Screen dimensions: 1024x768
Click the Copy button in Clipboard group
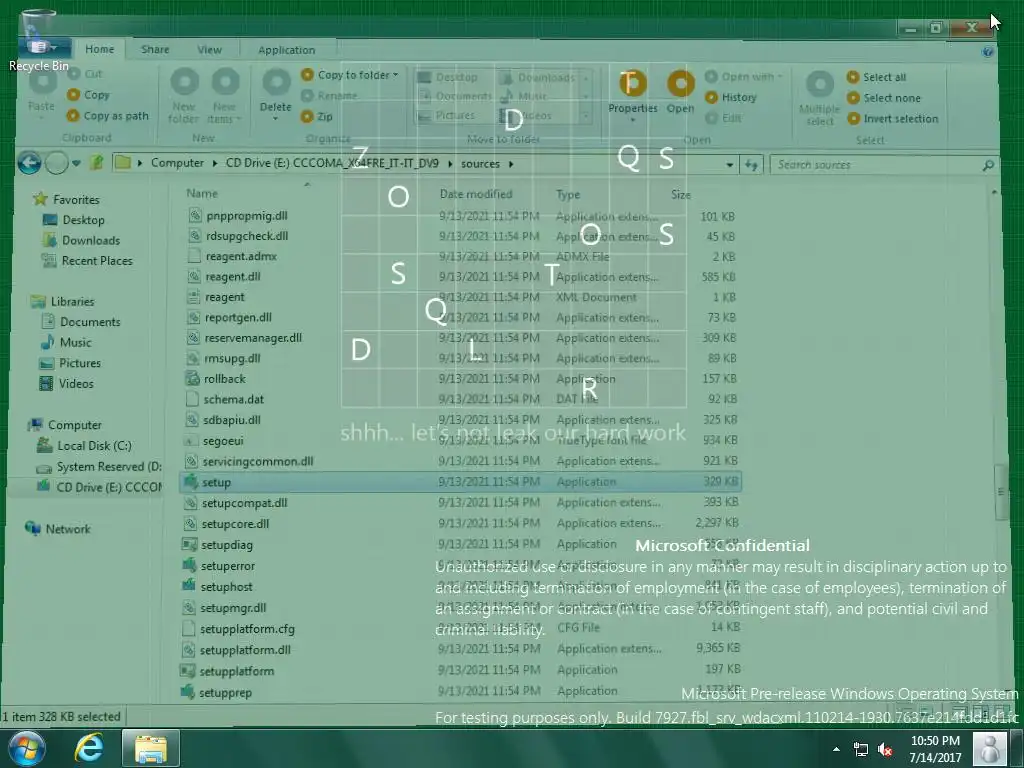89,95
